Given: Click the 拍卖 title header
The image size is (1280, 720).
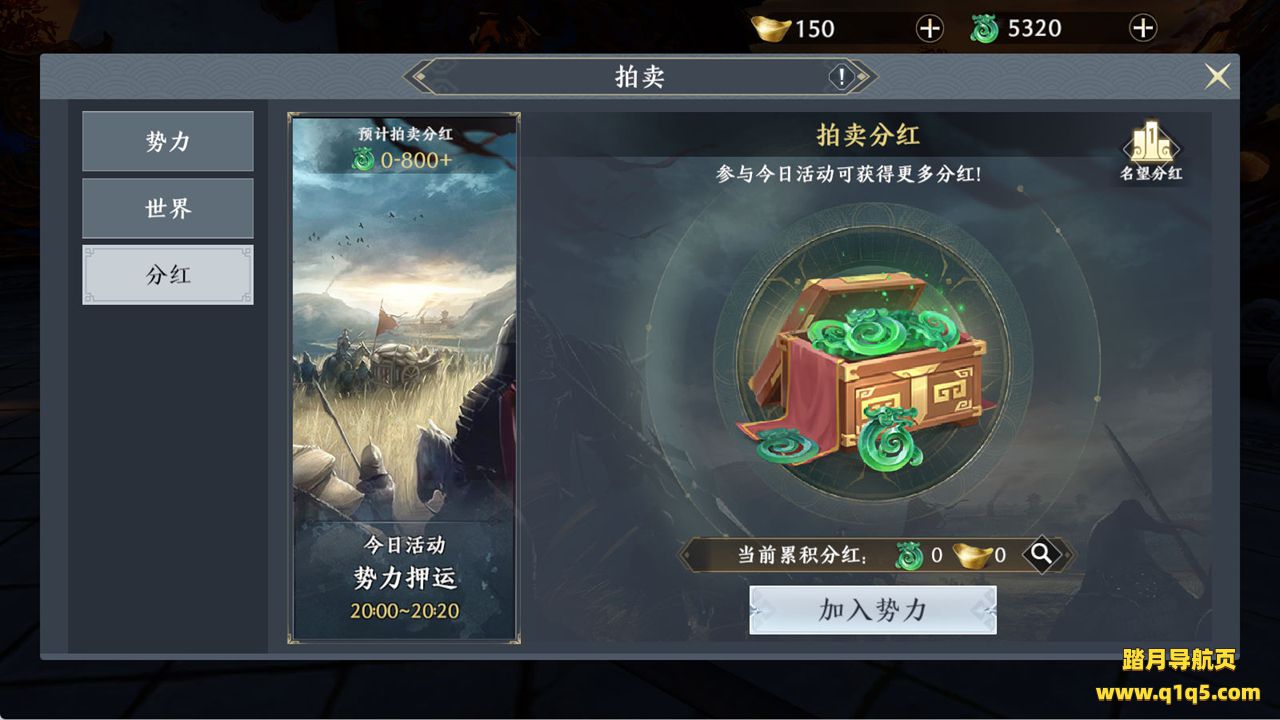Looking at the screenshot, I should click(640, 77).
